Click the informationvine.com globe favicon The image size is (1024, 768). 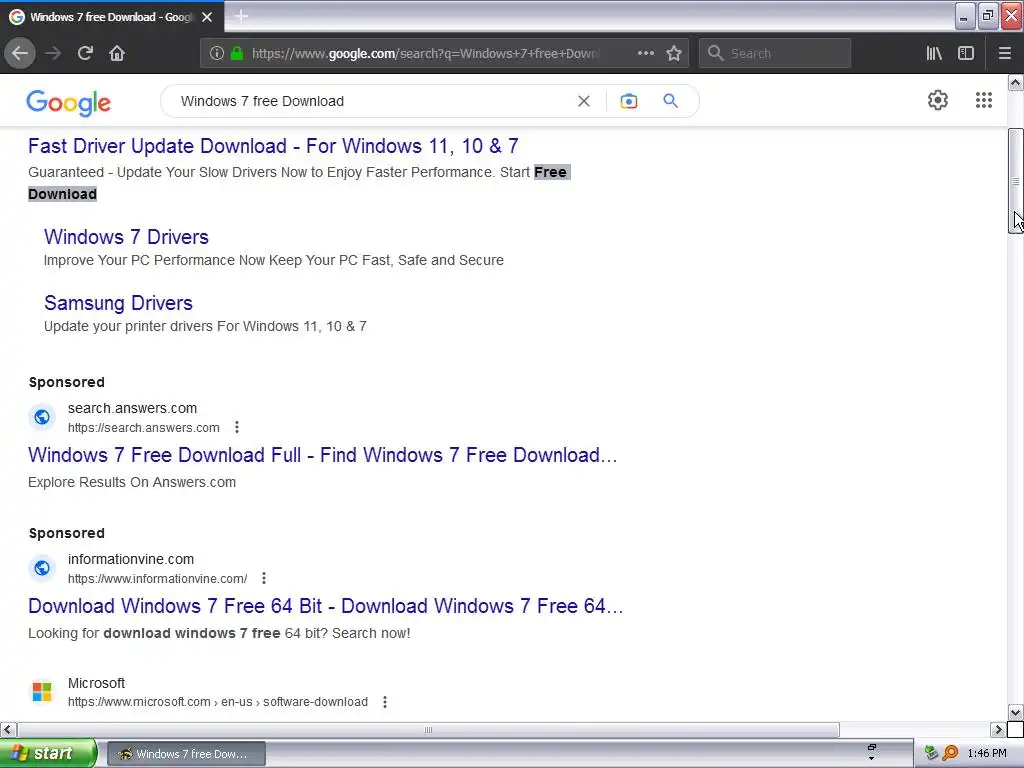coord(42,568)
